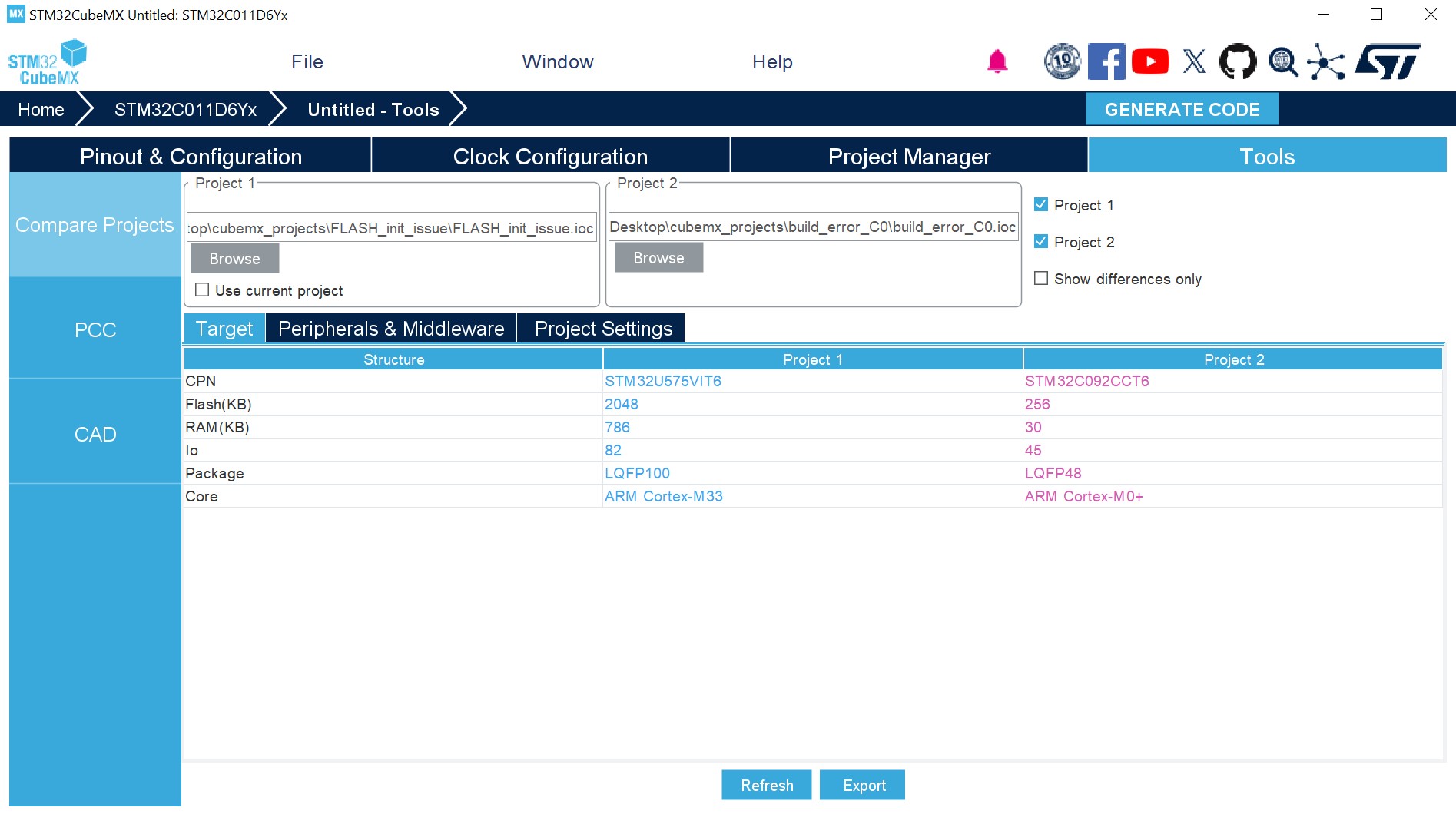The width and height of the screenshot is (1456, 814).
Task: Click the Structure column header
Action: [393, 359]
